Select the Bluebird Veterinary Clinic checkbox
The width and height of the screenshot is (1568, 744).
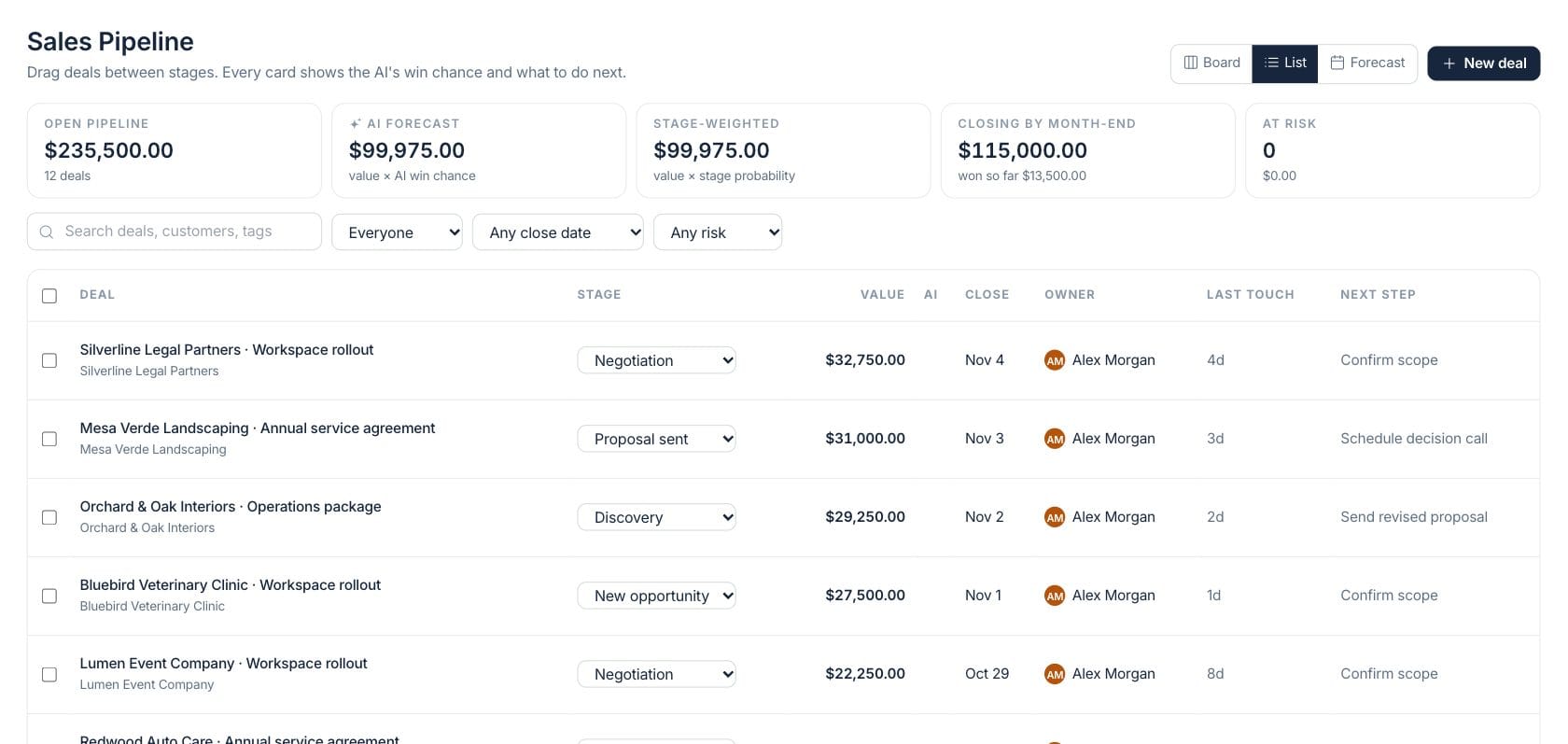pos(49,596)
